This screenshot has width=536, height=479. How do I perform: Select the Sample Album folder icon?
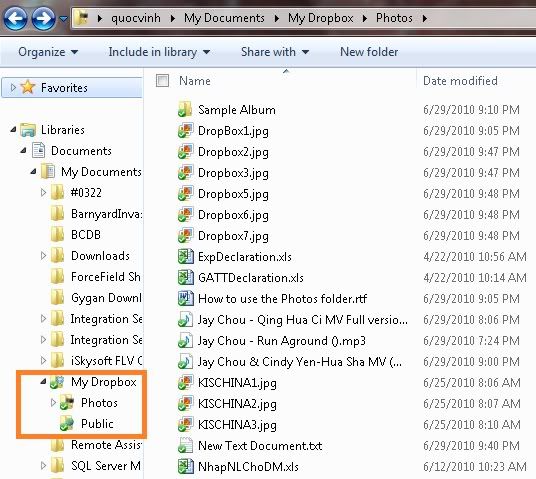tap(185, 110)
